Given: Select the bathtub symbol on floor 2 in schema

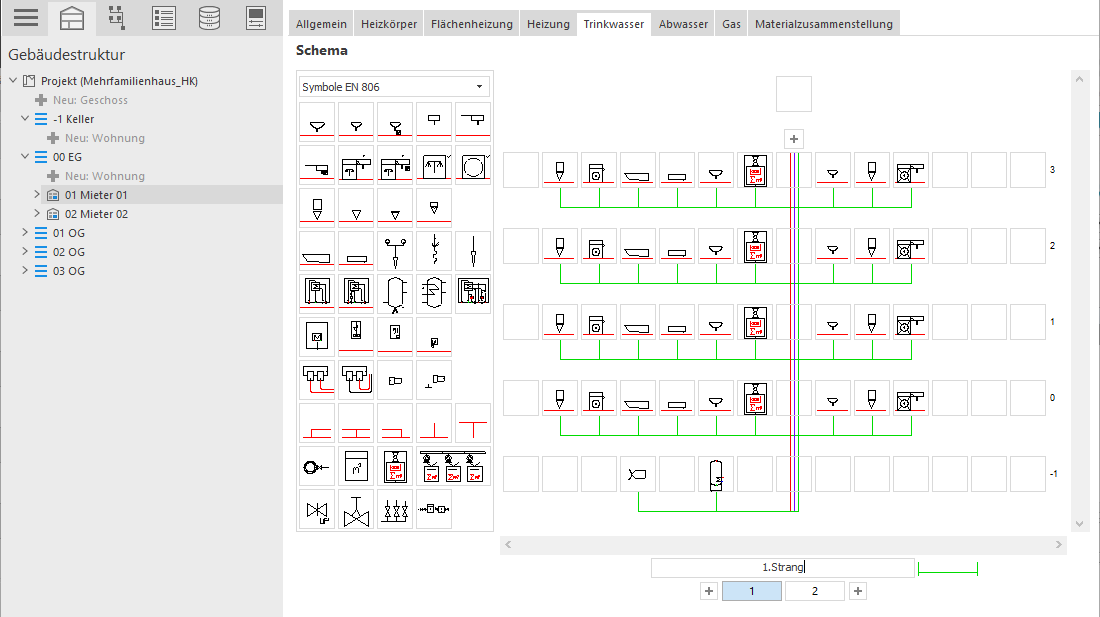Looking at the screenshot, I should click(638, 246).
